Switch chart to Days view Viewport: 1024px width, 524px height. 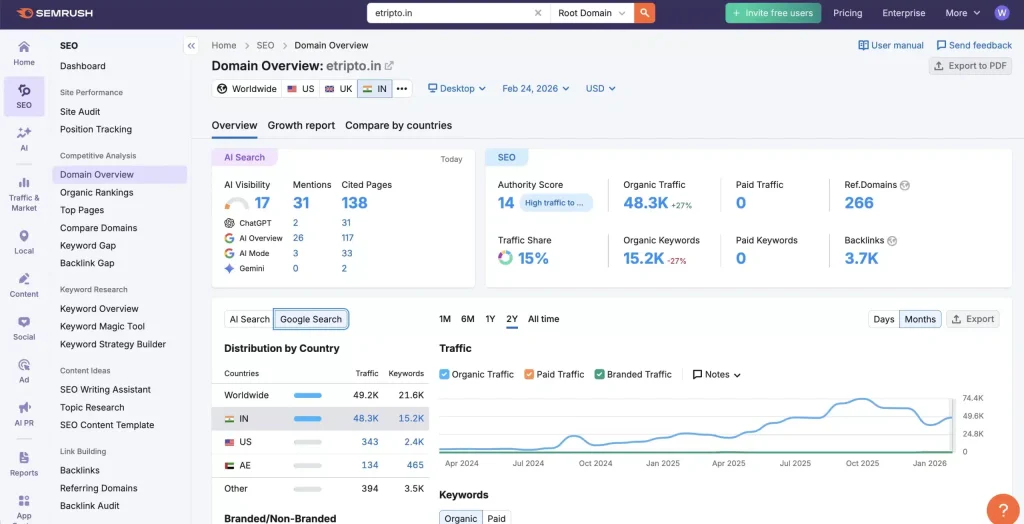(884, 319)
